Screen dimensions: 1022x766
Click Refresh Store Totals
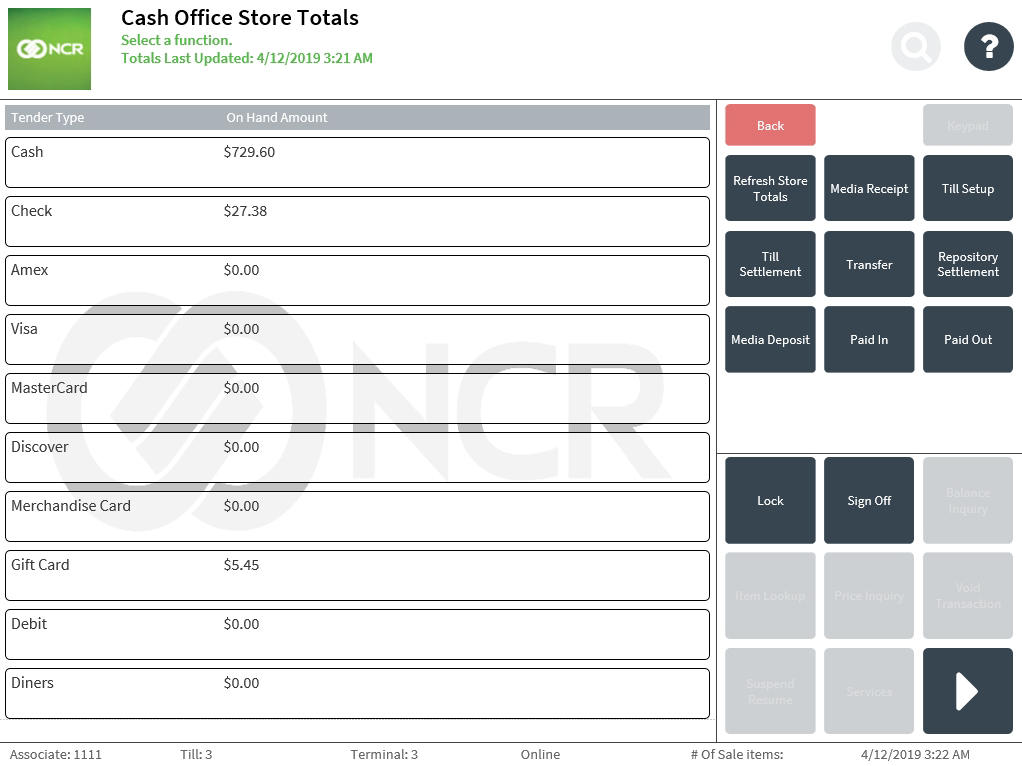coord(770,188)
